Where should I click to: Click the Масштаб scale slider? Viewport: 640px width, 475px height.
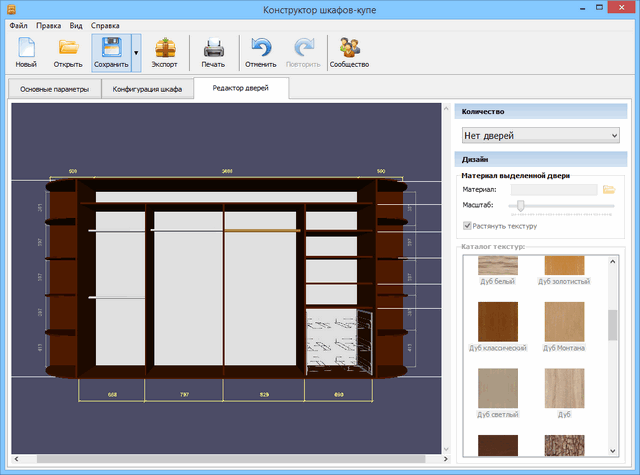(521, 205)
